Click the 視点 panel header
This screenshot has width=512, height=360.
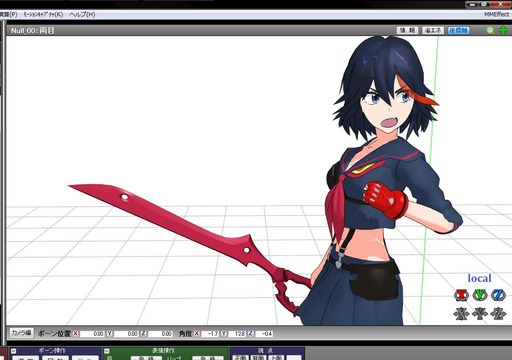(265, 351)
